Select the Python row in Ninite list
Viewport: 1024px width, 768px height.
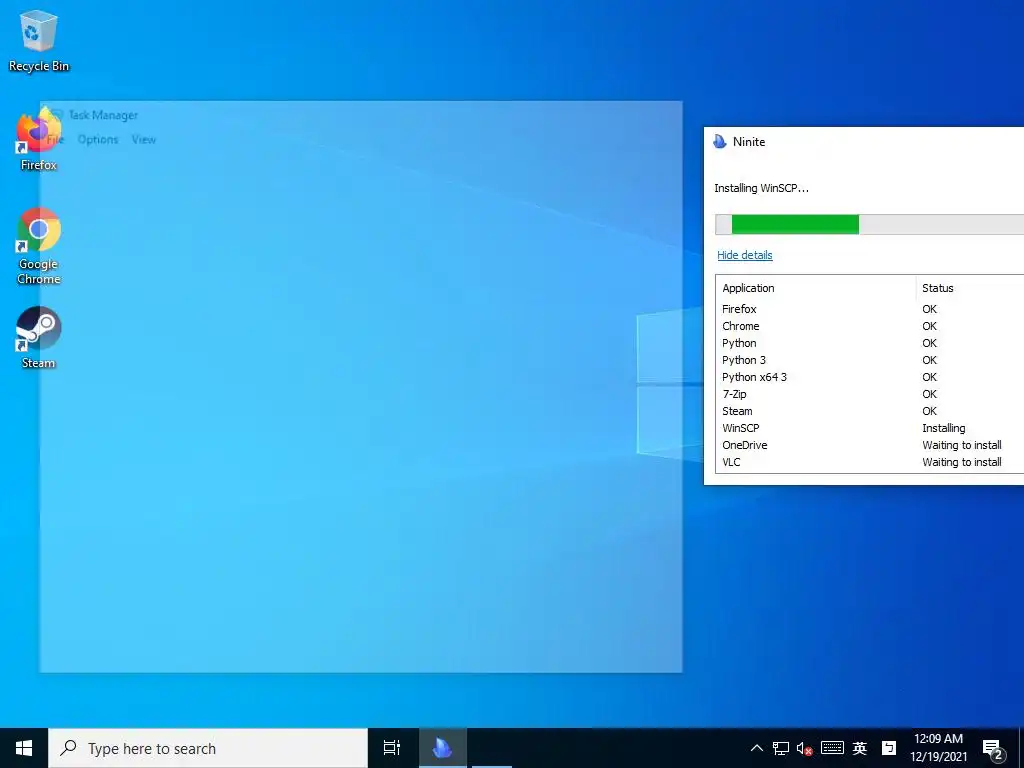click(870, 343)
